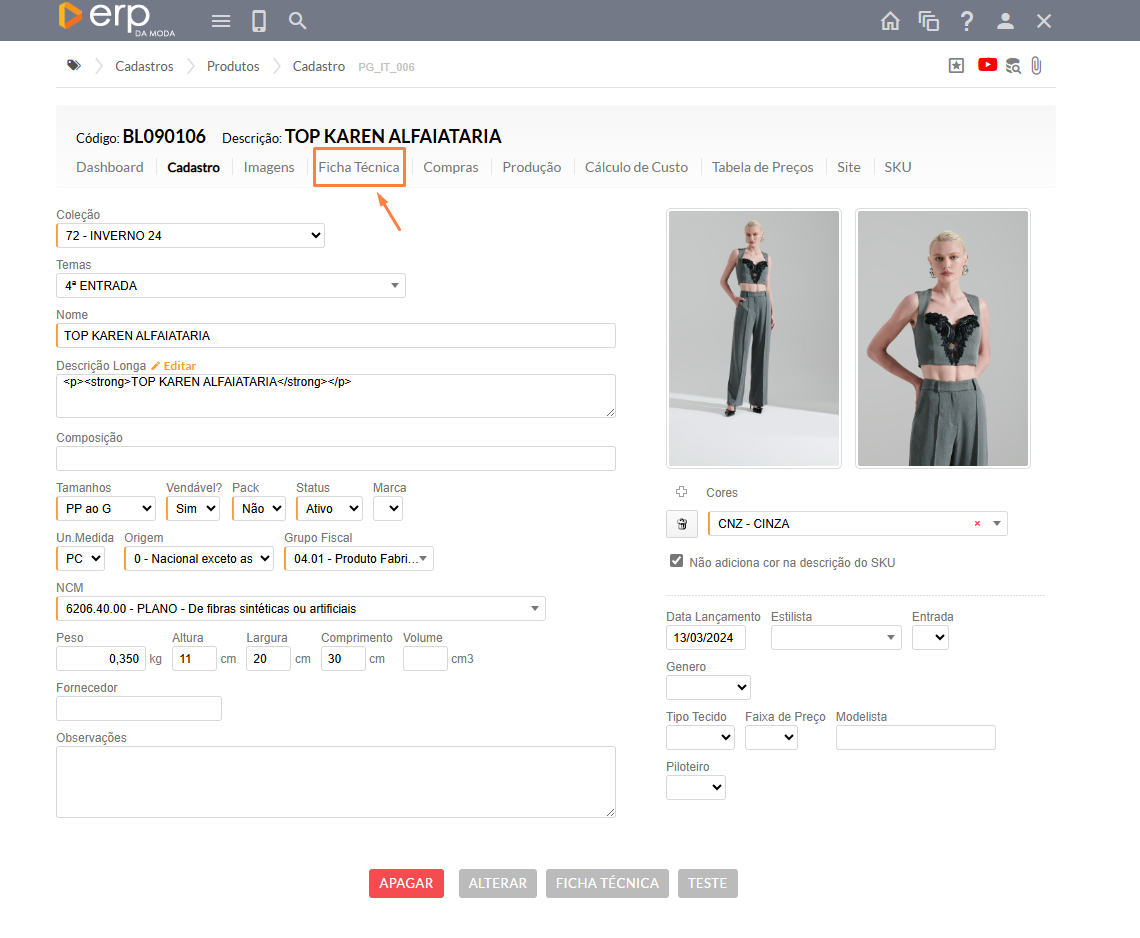Open the Tabela de Preços tab
The height and width of the screenshot is (938, 1140).
[x=762, y=167]
